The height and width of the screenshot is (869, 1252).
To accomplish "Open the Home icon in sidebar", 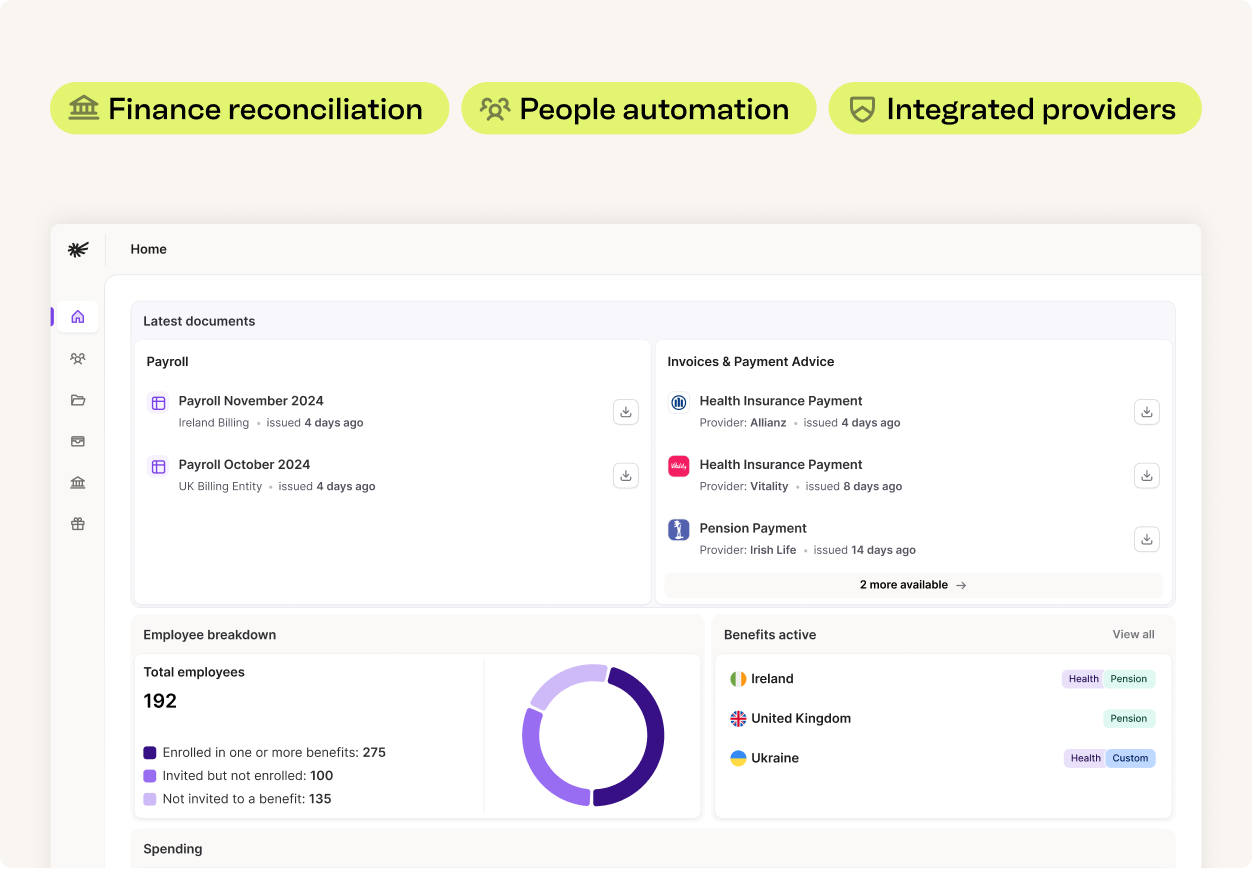I will [78, 317].
